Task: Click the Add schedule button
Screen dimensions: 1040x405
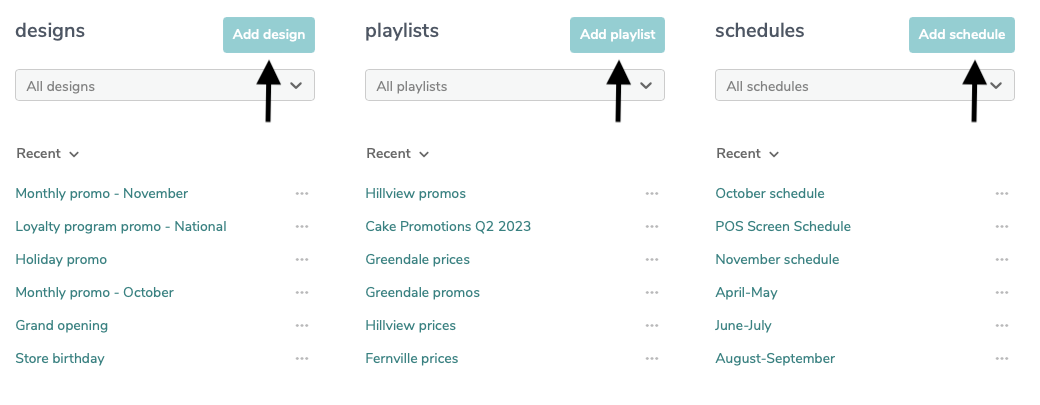Action: [962, 34]
